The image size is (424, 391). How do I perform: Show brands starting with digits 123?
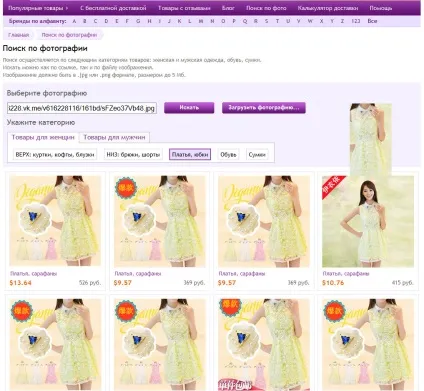click(x=356, y=21)
